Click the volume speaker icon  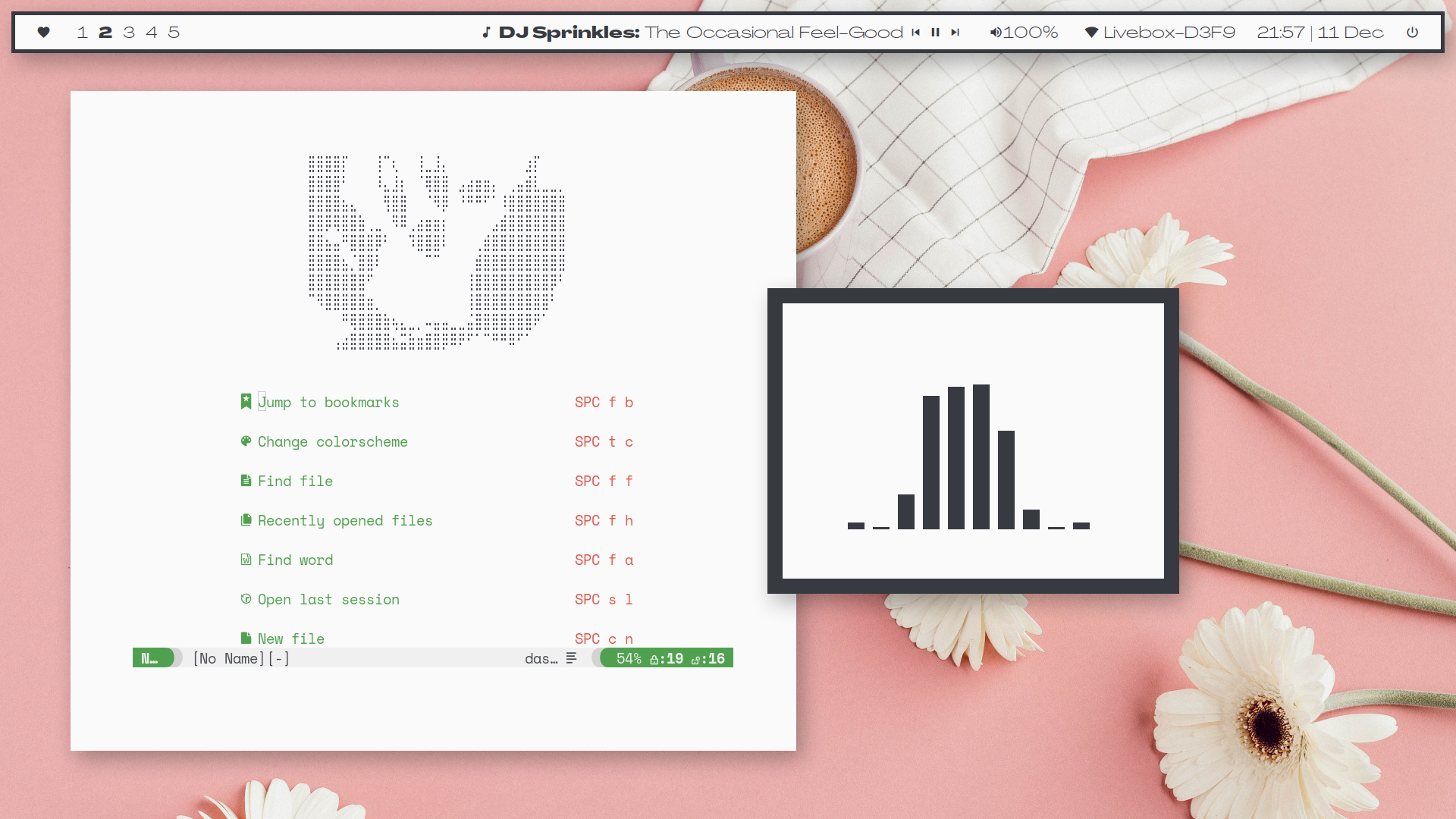click(996, 32)
